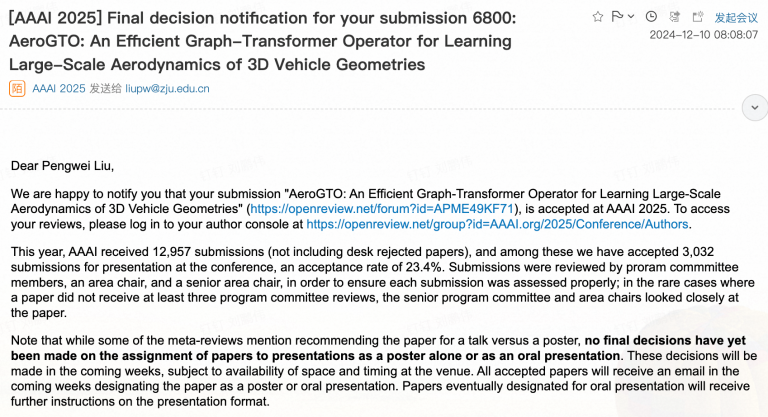Click the '12,957 submissions' paragraph
The height and width of the screenshot is (417, 768).
(383, 282)
